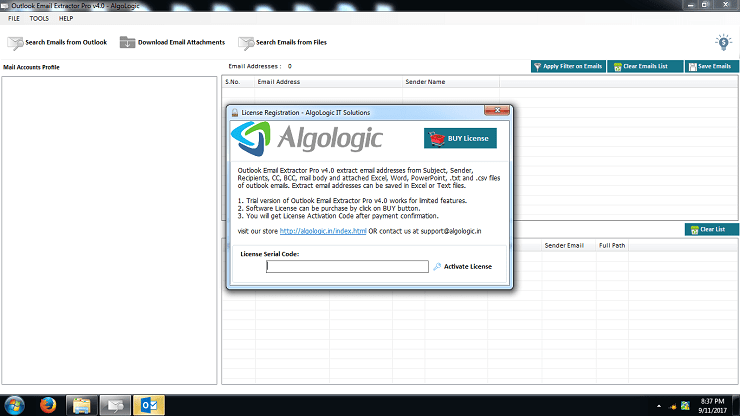Viewport: 740px width, 416px height.
Task: Click the Clear List button
Action: tap(711, 229)
